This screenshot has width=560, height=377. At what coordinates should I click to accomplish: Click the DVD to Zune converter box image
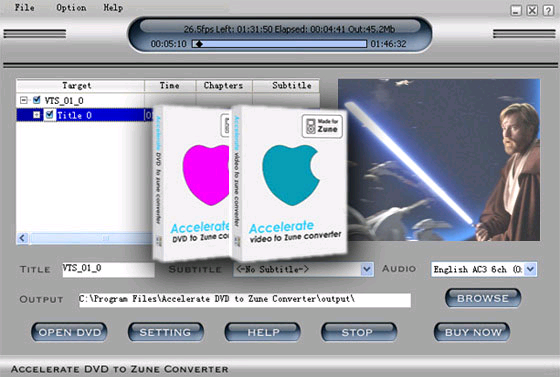click(192, 183)
